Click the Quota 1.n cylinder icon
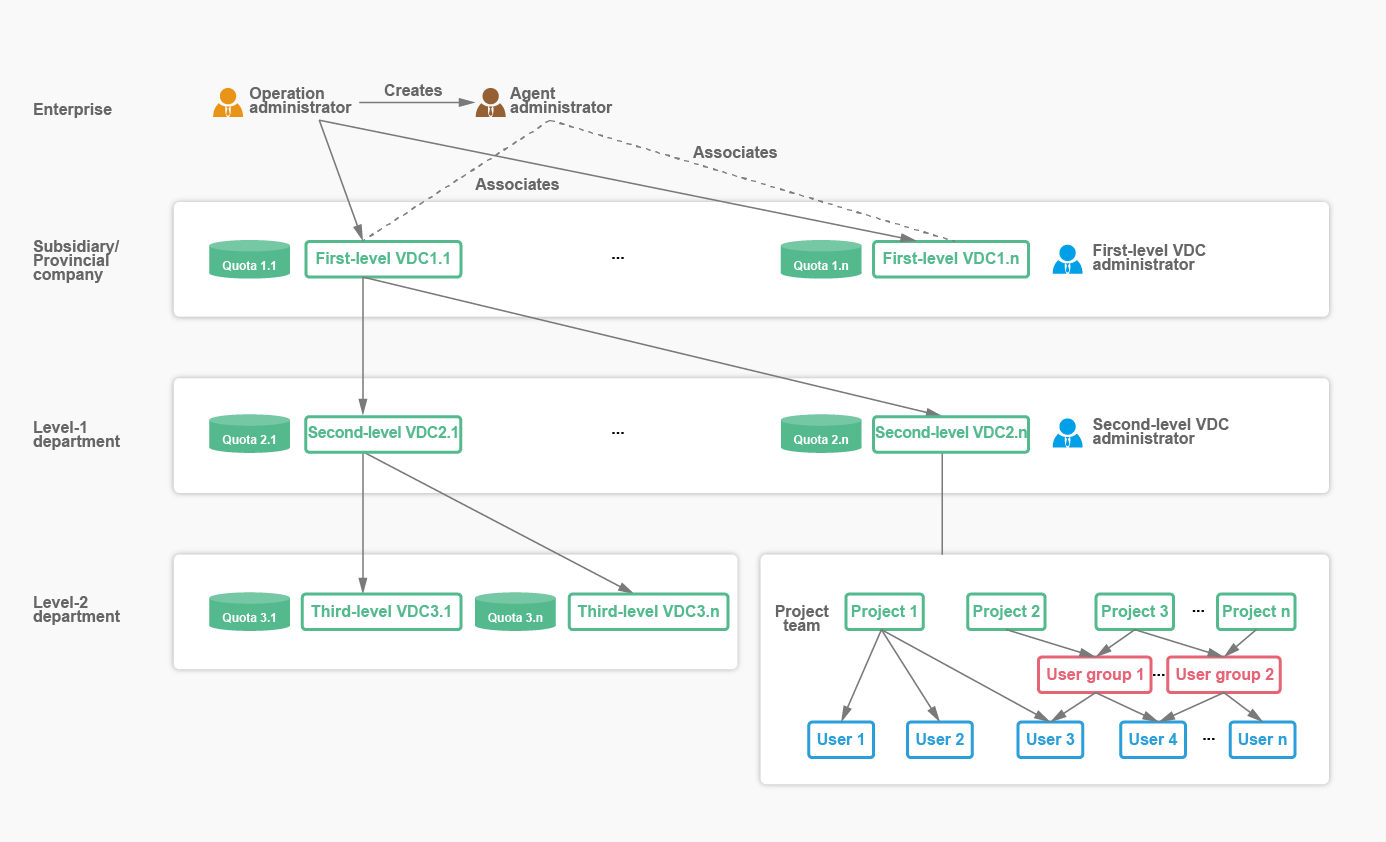 point(820,259)
